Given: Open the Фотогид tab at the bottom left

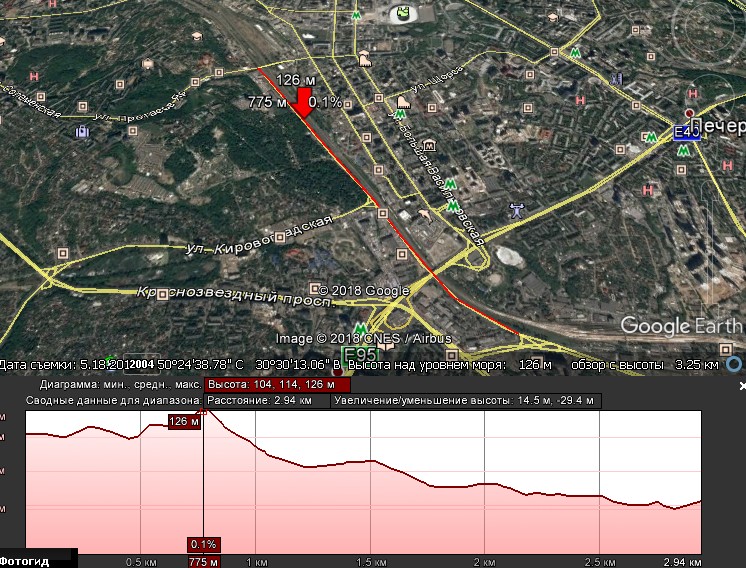Looking at the screenshot, I should click(x=25, y=561).
